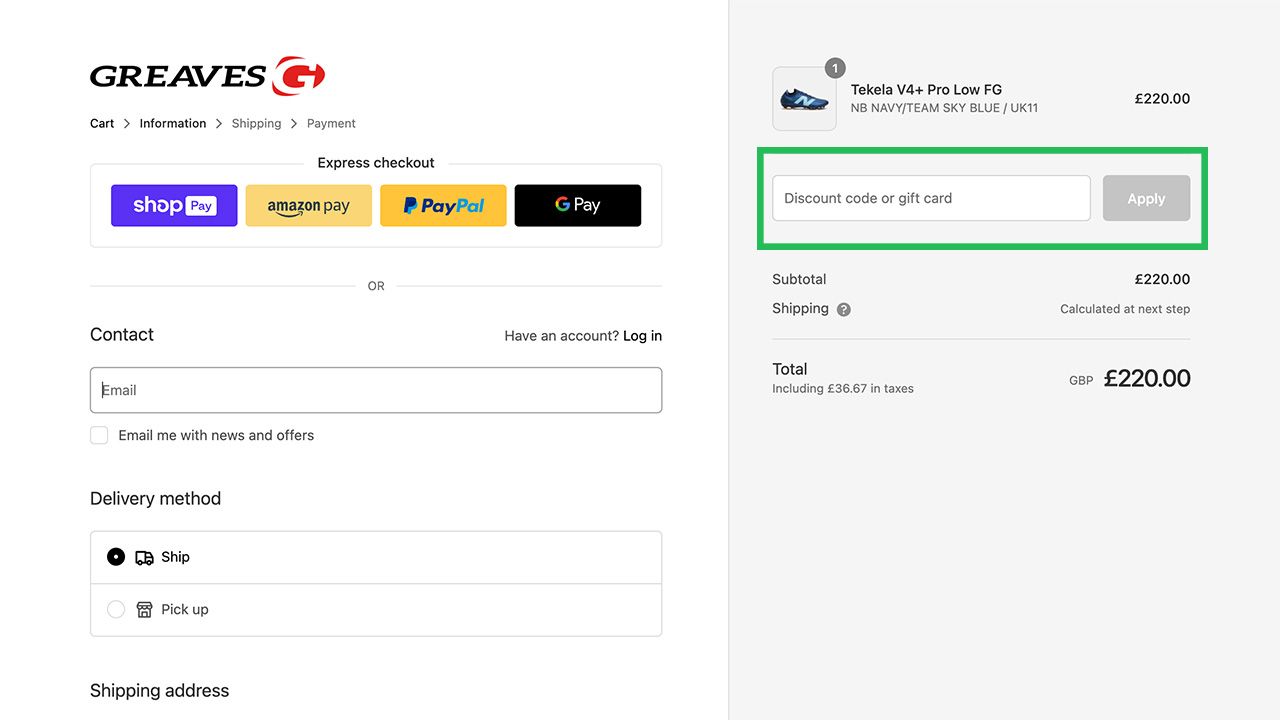Click the Contact heading
This screenshot has width=1280, height=720.
122,335
